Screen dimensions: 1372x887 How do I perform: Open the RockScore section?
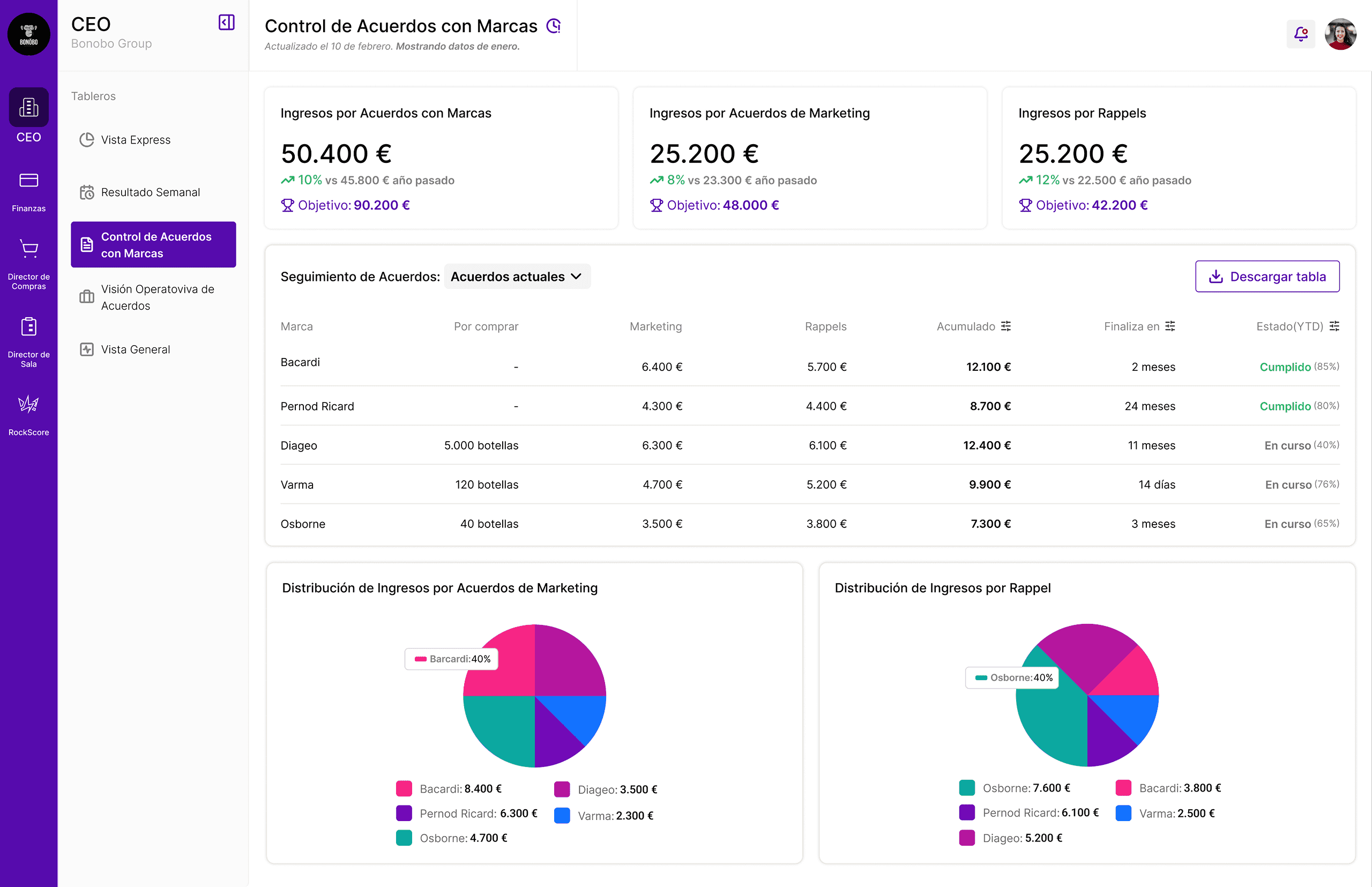point(29,415)
